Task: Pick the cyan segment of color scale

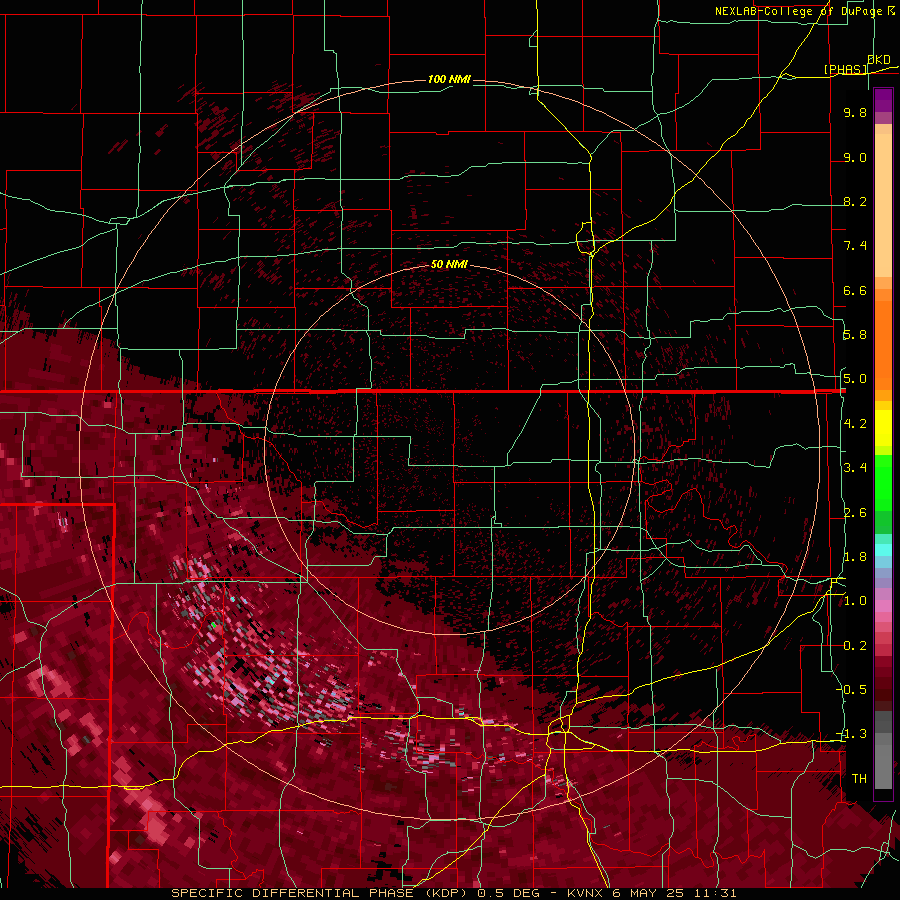Action: 883,550
